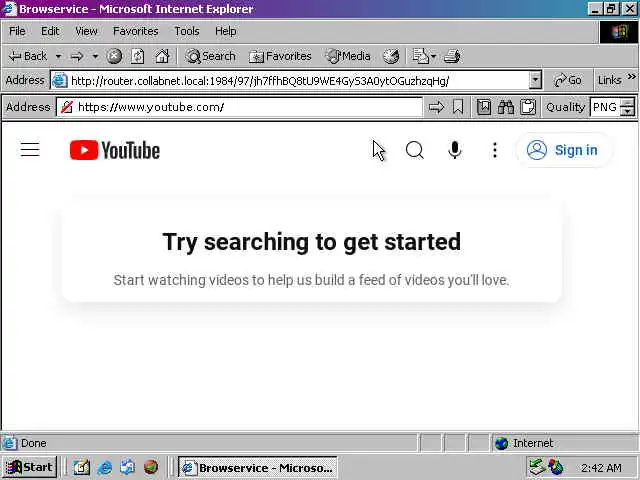
Task: Click the IE address bar URL field
Action: [x=291, y=80]
